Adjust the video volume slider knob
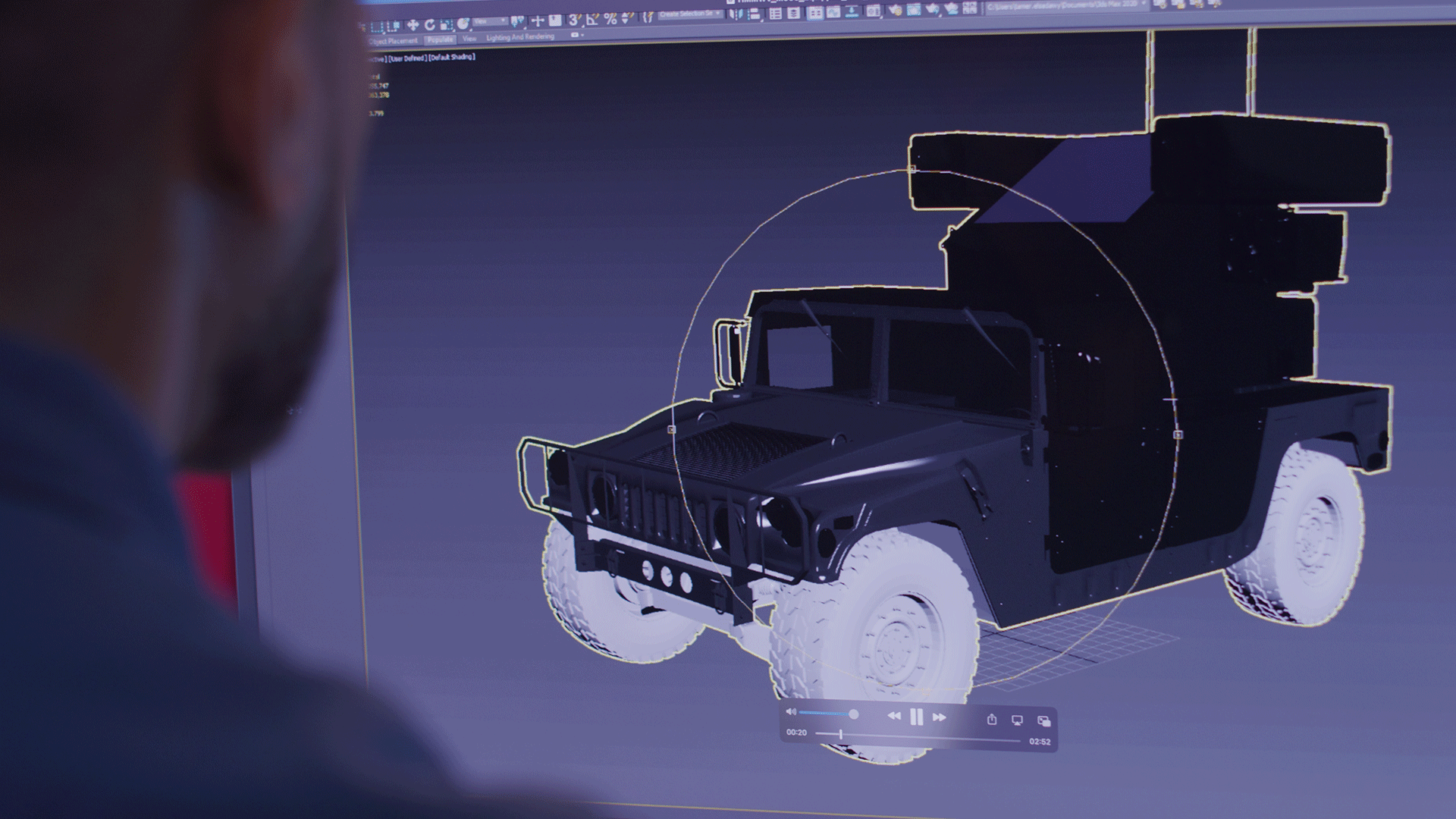This screenshot has height=819, width=1456. tap(854, 714)
